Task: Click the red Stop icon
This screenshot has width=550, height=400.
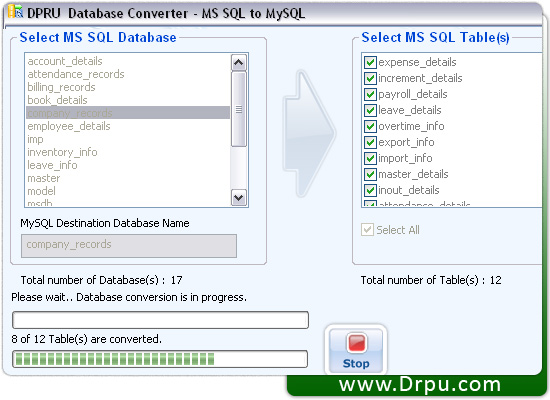Action: pyautogui.click(x=356, y=343)
